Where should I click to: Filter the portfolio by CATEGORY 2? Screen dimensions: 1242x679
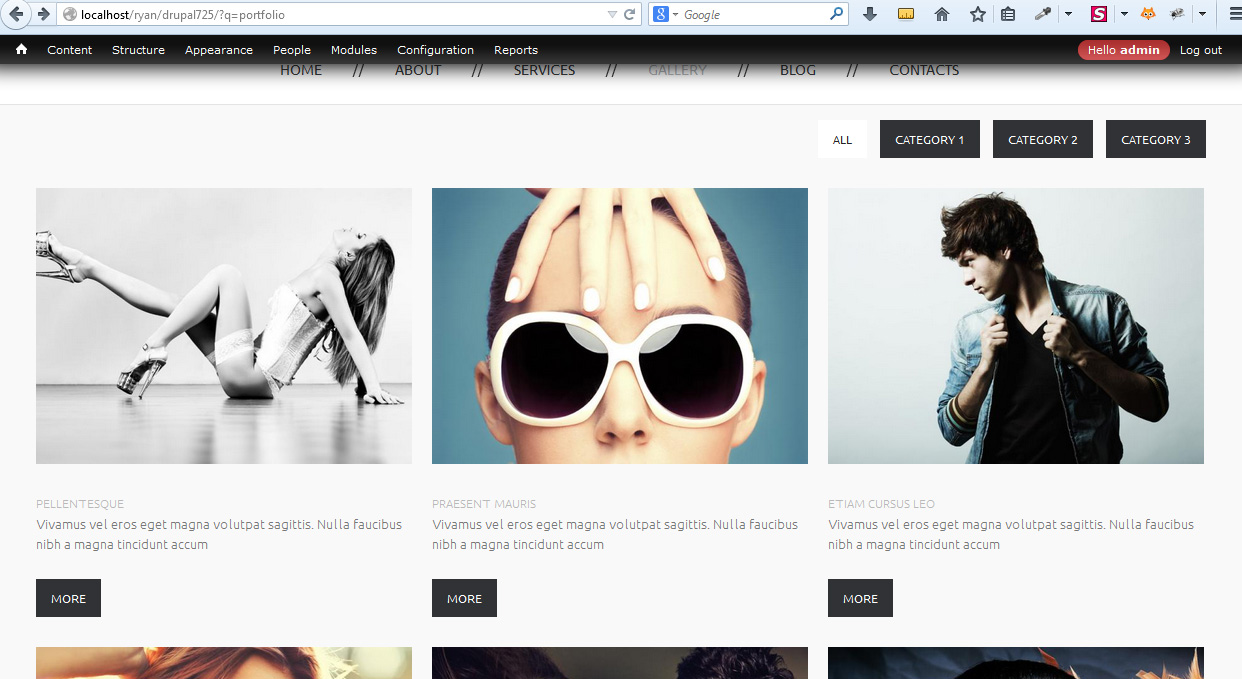coord(1043,139)
